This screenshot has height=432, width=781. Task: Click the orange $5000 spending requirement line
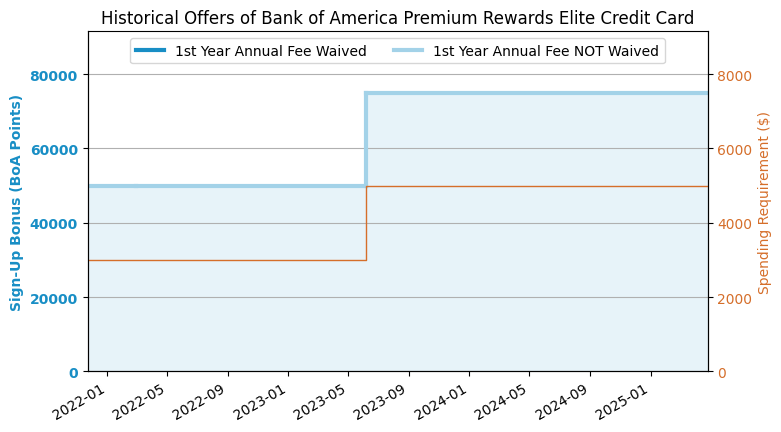(537, 186)
